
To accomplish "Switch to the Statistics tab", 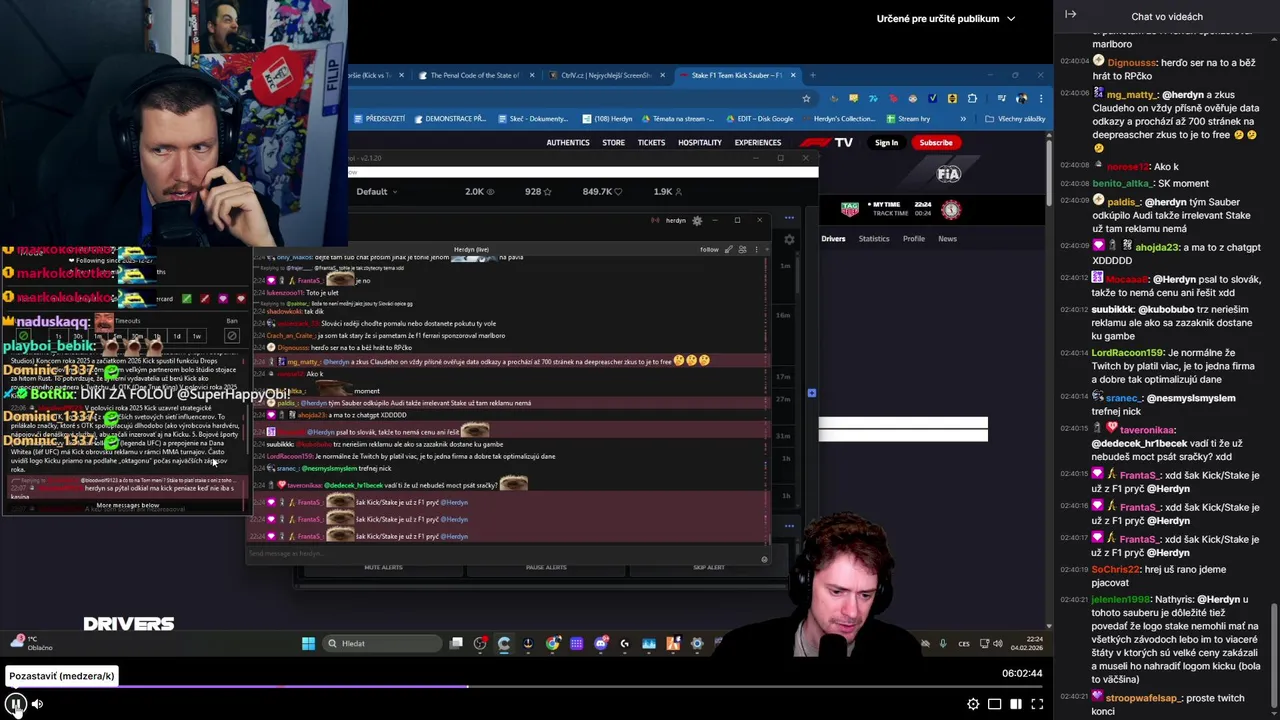I will pos(873,239).
